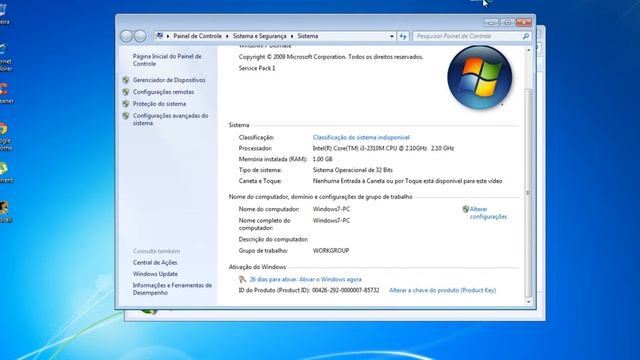
Task: Click the scrollbar up arrow
Action: point(529,50)
